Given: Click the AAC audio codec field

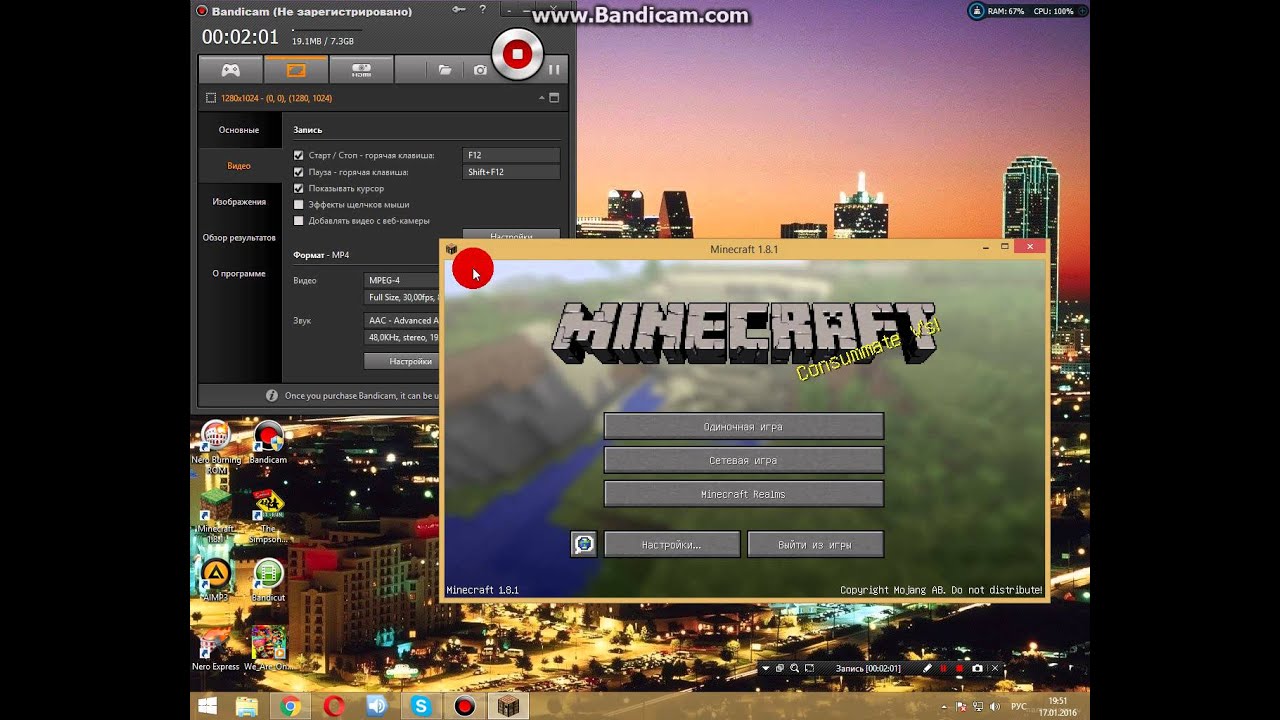Looking at the screenshot, I should pyautogui.click(x=402, y=320).
